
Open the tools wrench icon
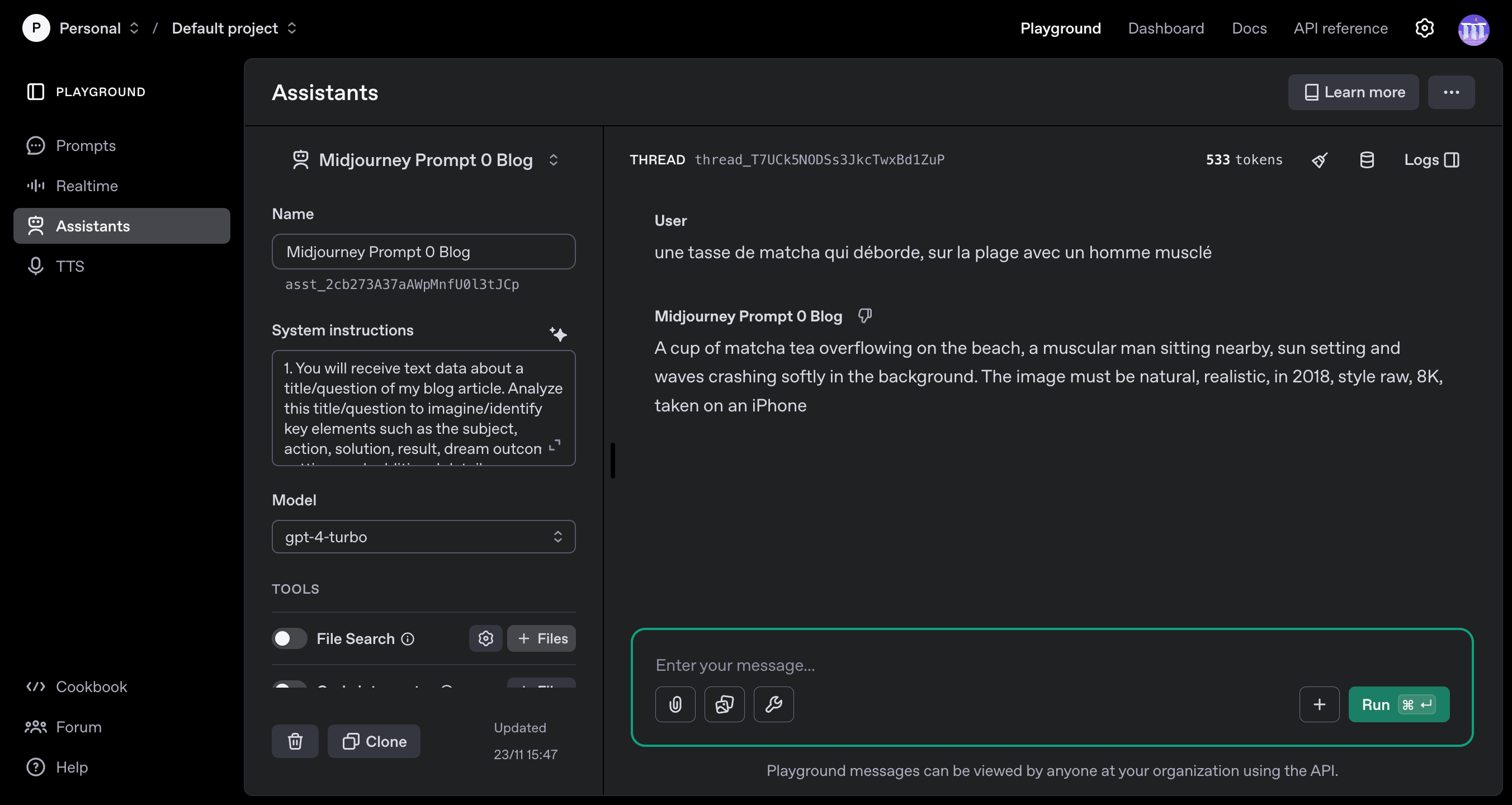click(773, 704)
